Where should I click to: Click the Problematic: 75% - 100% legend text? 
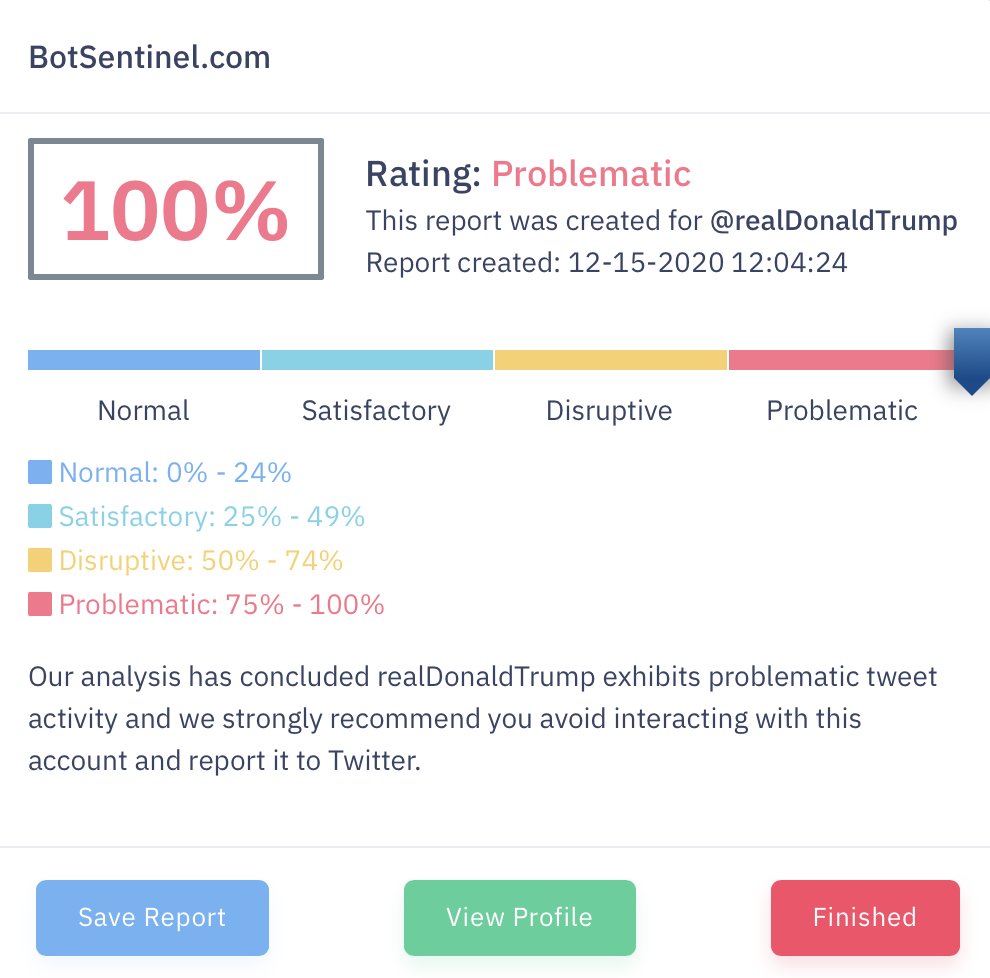pyautogui.click(x=222, y=604)
